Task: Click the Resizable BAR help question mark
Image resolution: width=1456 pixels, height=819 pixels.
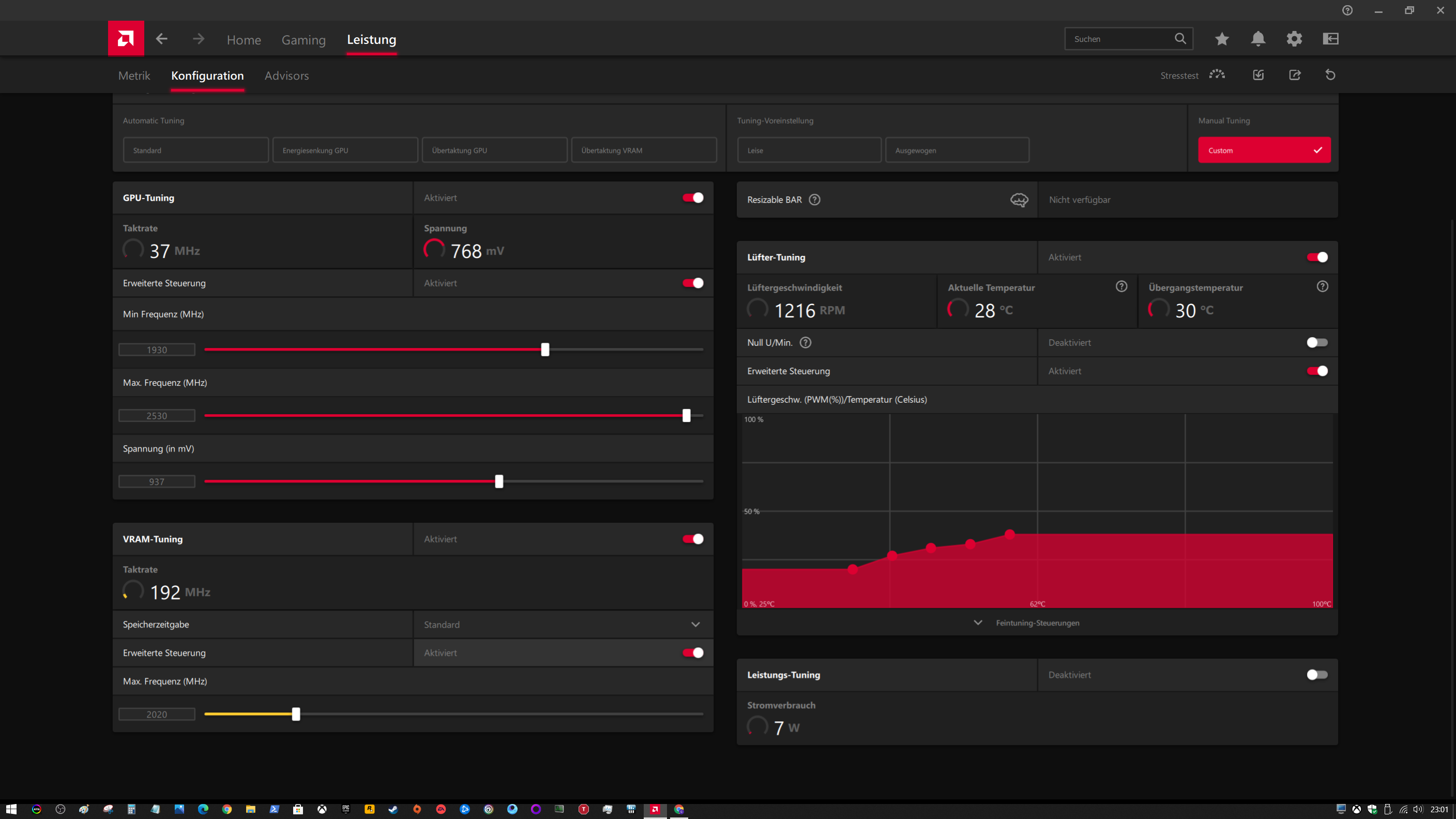Action: 814,200
